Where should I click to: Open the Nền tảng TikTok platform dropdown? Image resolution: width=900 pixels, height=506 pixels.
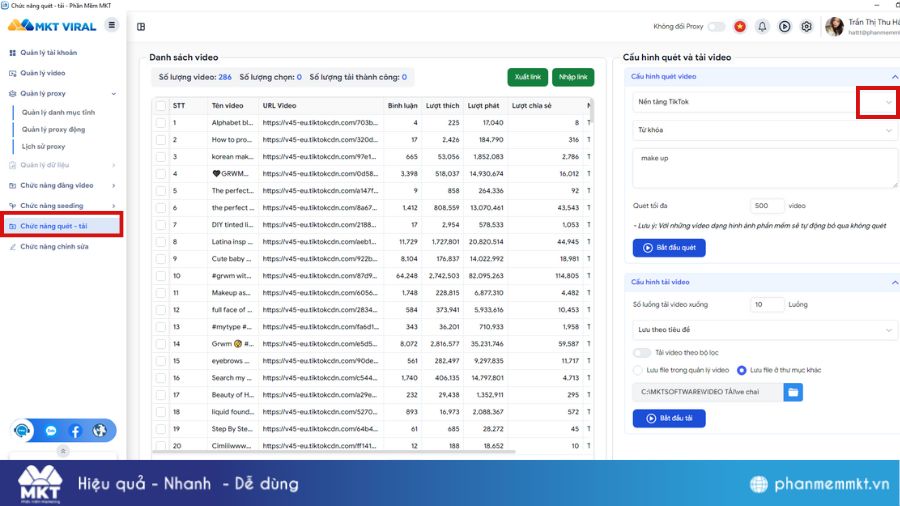(765, 102)
